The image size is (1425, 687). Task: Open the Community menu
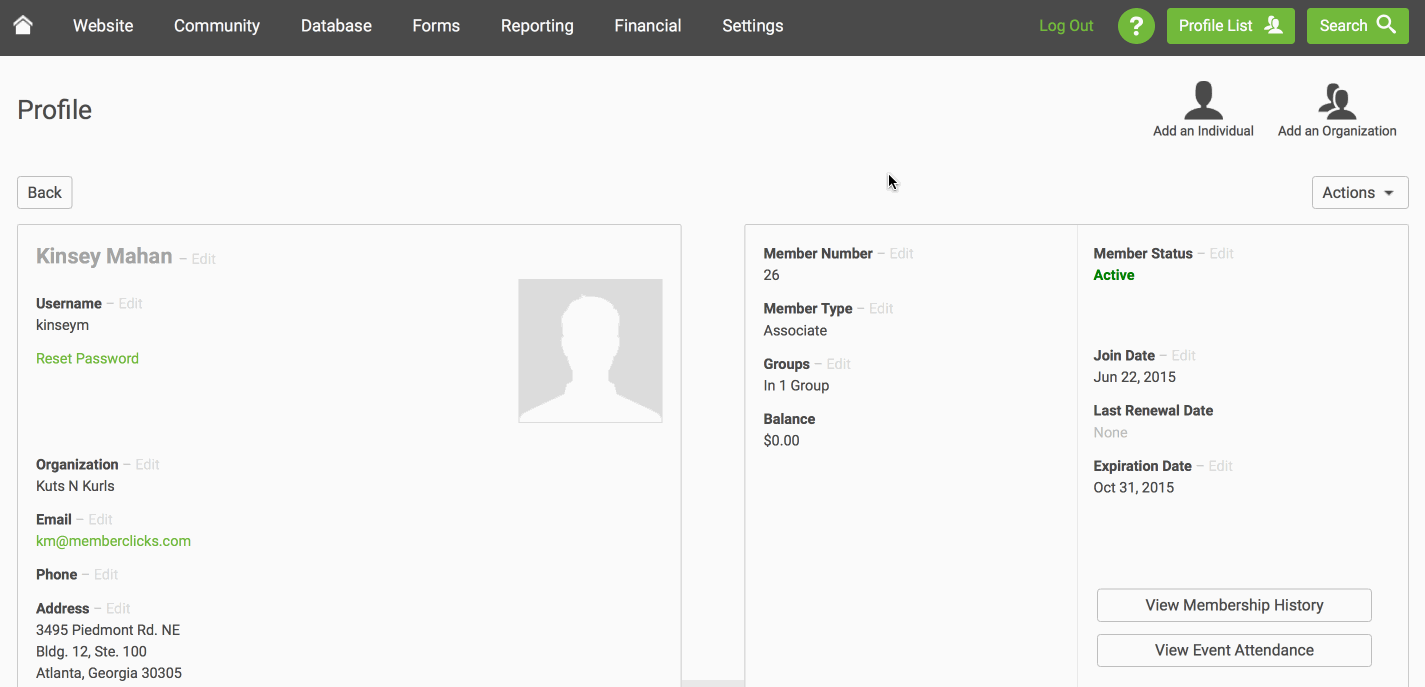[x=217, y=26]
